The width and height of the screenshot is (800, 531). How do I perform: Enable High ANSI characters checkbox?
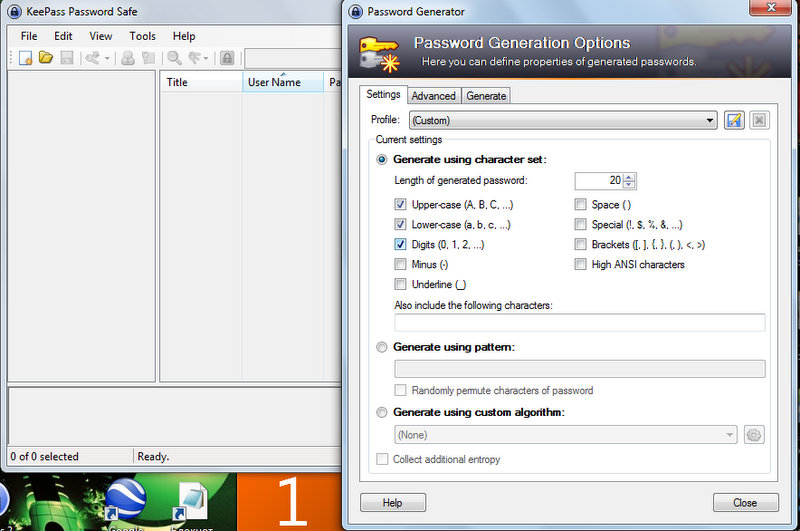581,264
